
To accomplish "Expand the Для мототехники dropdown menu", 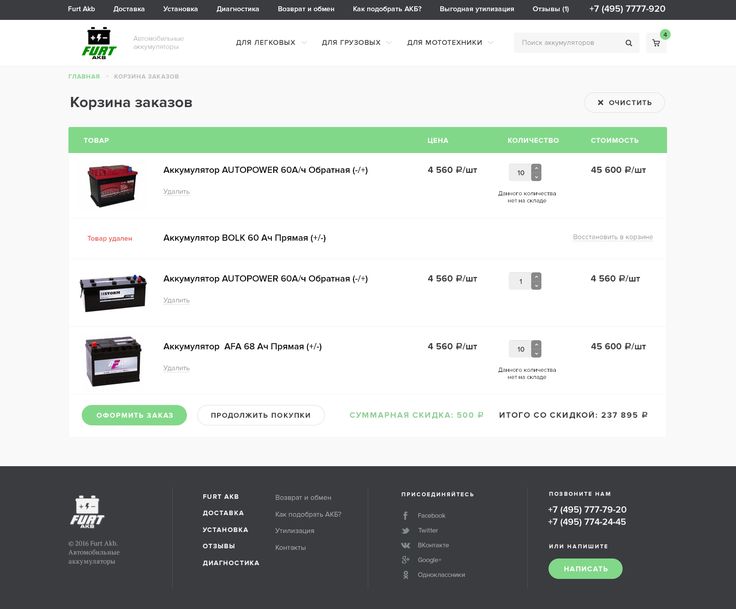I will click(449, 43).
